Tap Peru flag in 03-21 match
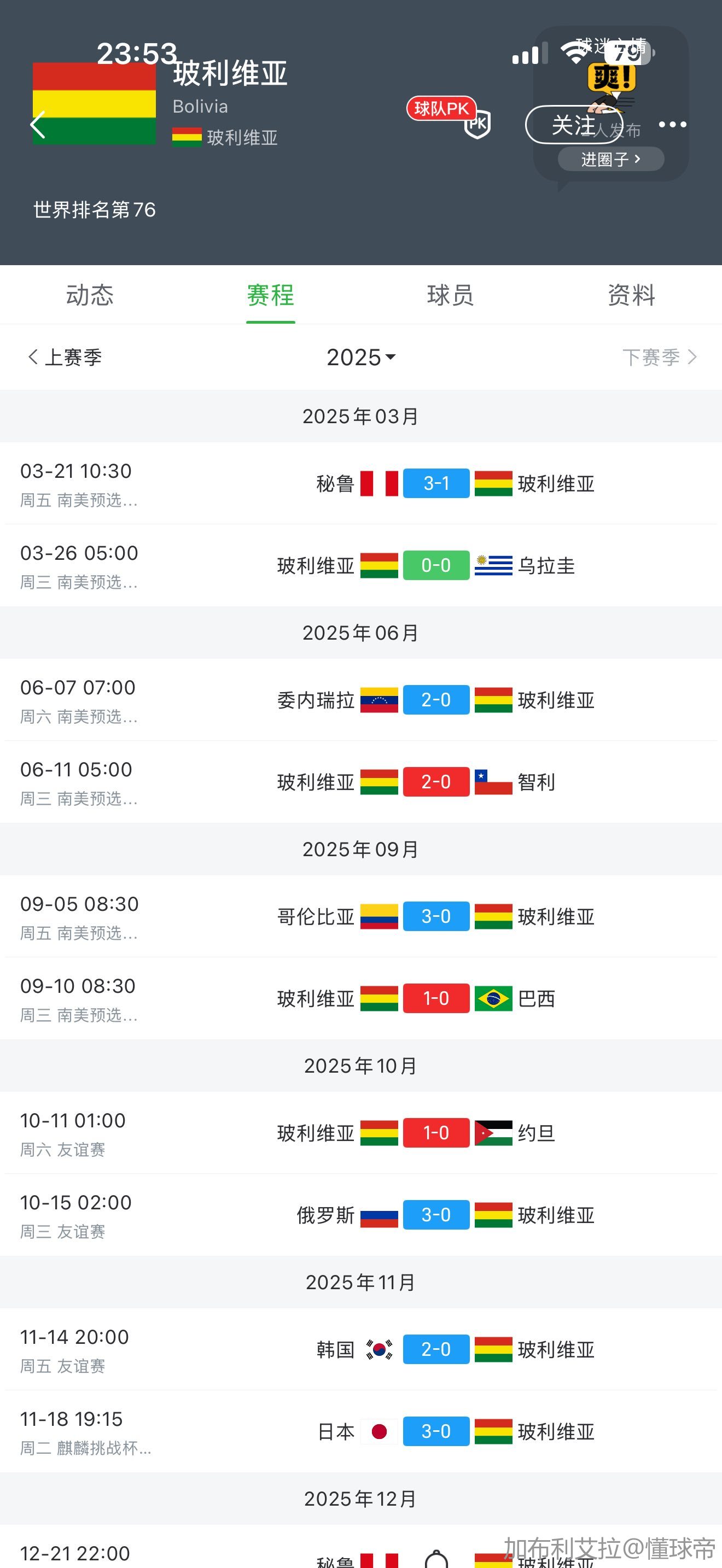This screenshot has height=1568, width=722. tap(379, 484)
